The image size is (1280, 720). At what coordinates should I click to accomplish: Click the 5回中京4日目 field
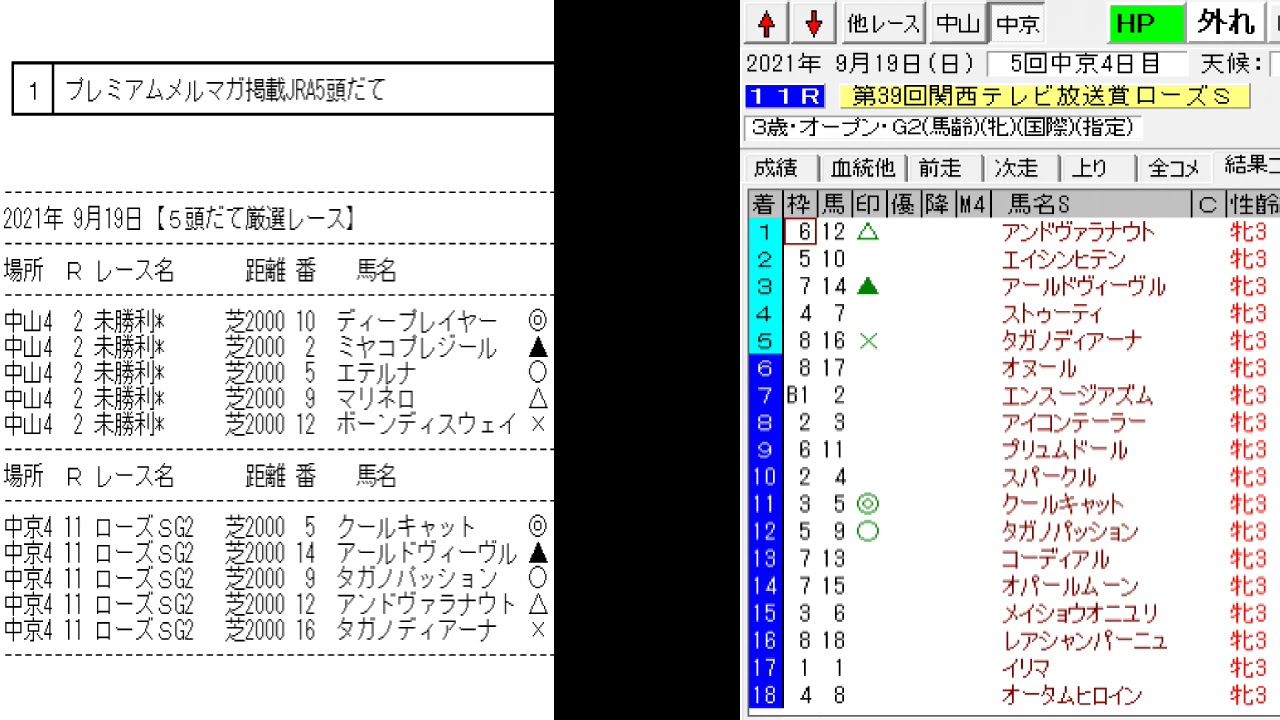1087,64
